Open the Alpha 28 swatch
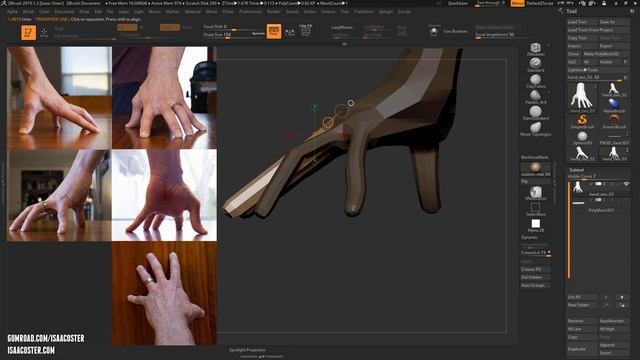The width and height of the screenshot is (640, 360). (535, 225)
